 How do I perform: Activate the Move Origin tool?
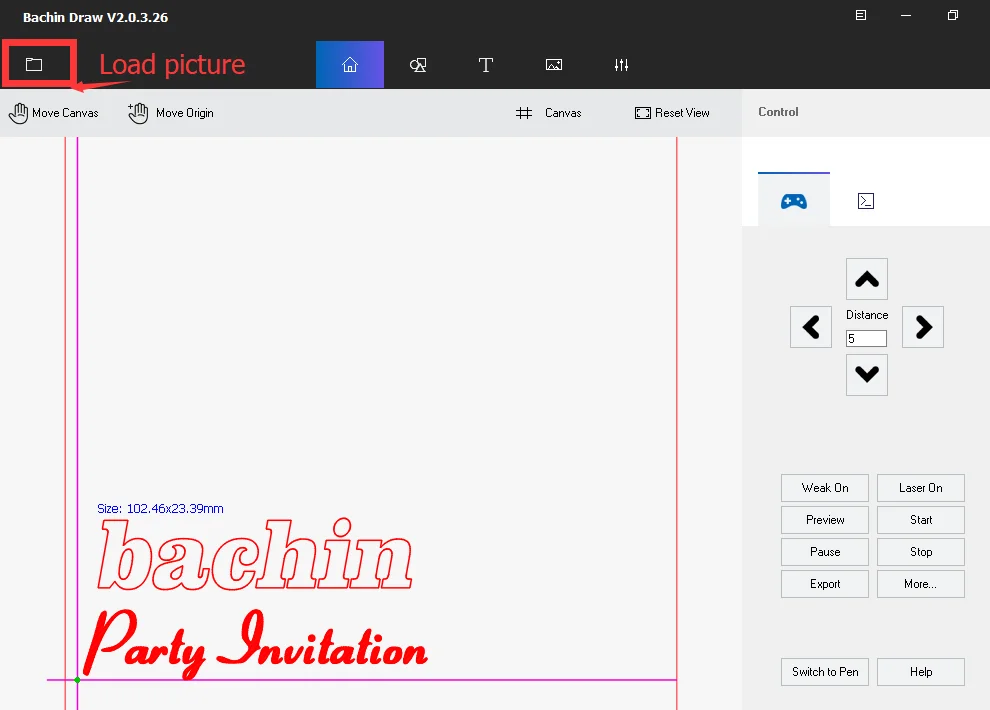pyautogui.click(x=171, y=113)
